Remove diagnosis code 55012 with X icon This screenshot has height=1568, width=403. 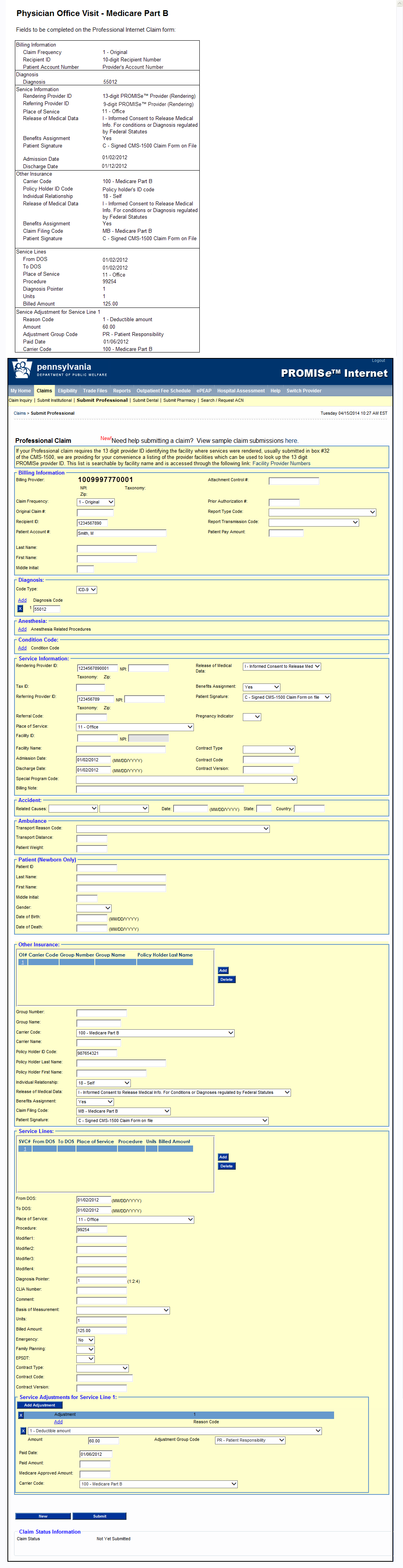[x=20, y=609]
